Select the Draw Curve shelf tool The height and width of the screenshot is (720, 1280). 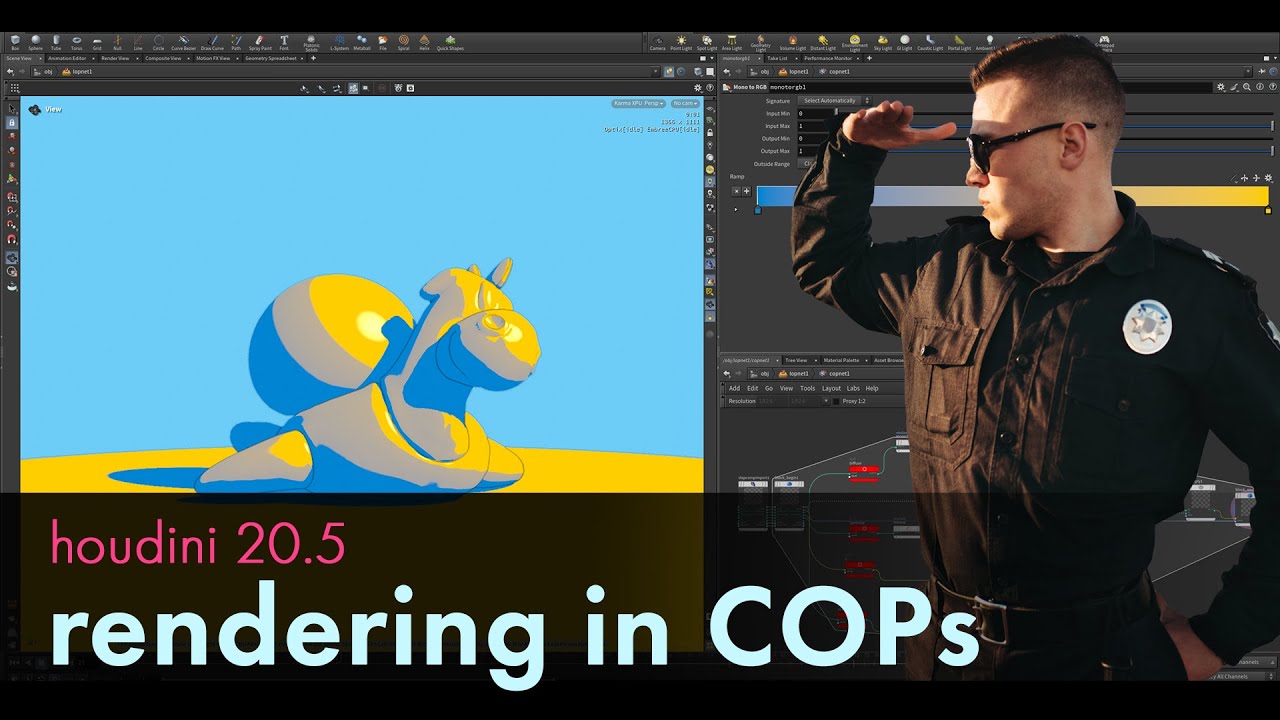(212, 42)
